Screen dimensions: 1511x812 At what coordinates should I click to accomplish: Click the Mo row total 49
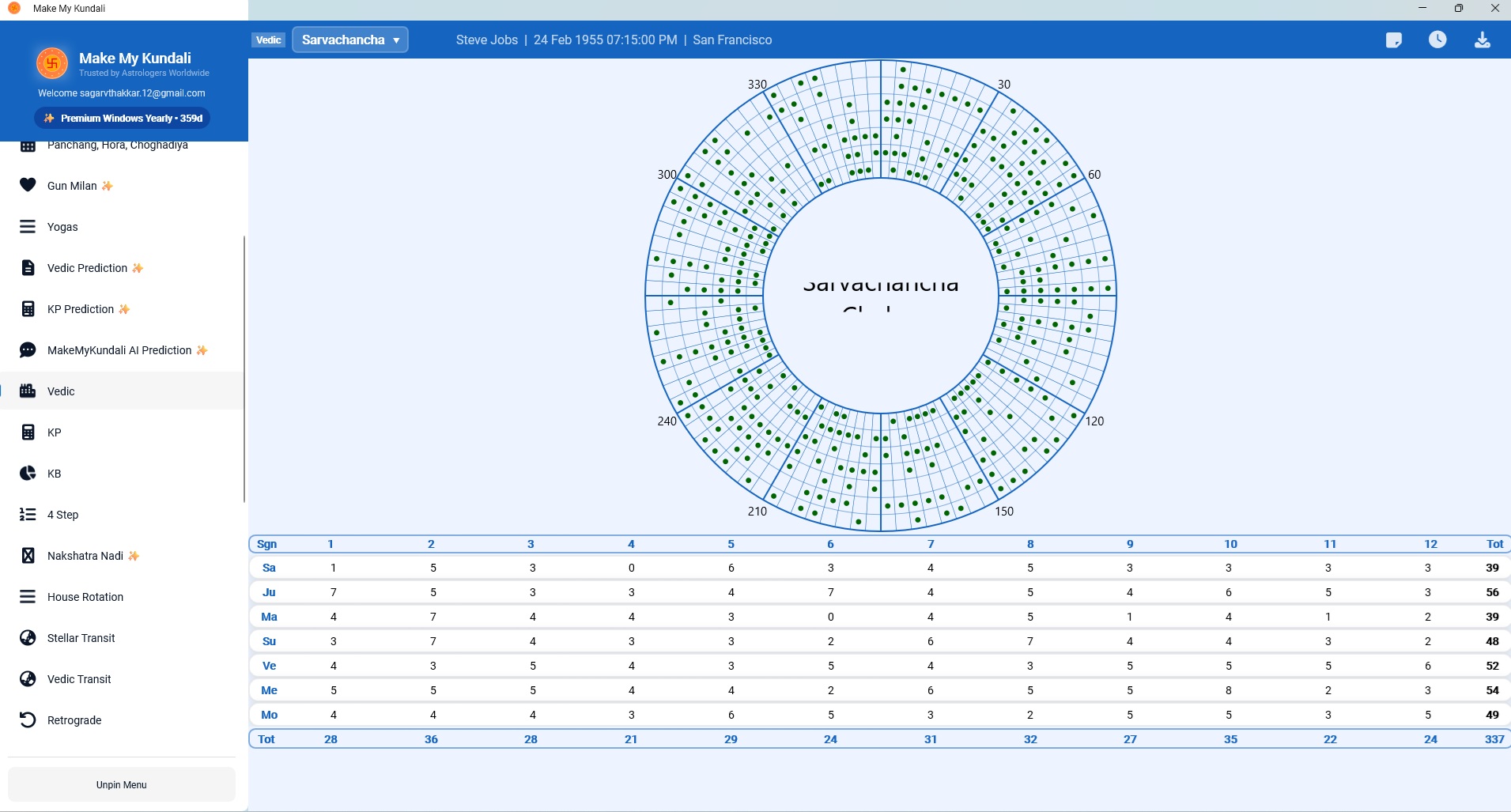coord(1492,715)
